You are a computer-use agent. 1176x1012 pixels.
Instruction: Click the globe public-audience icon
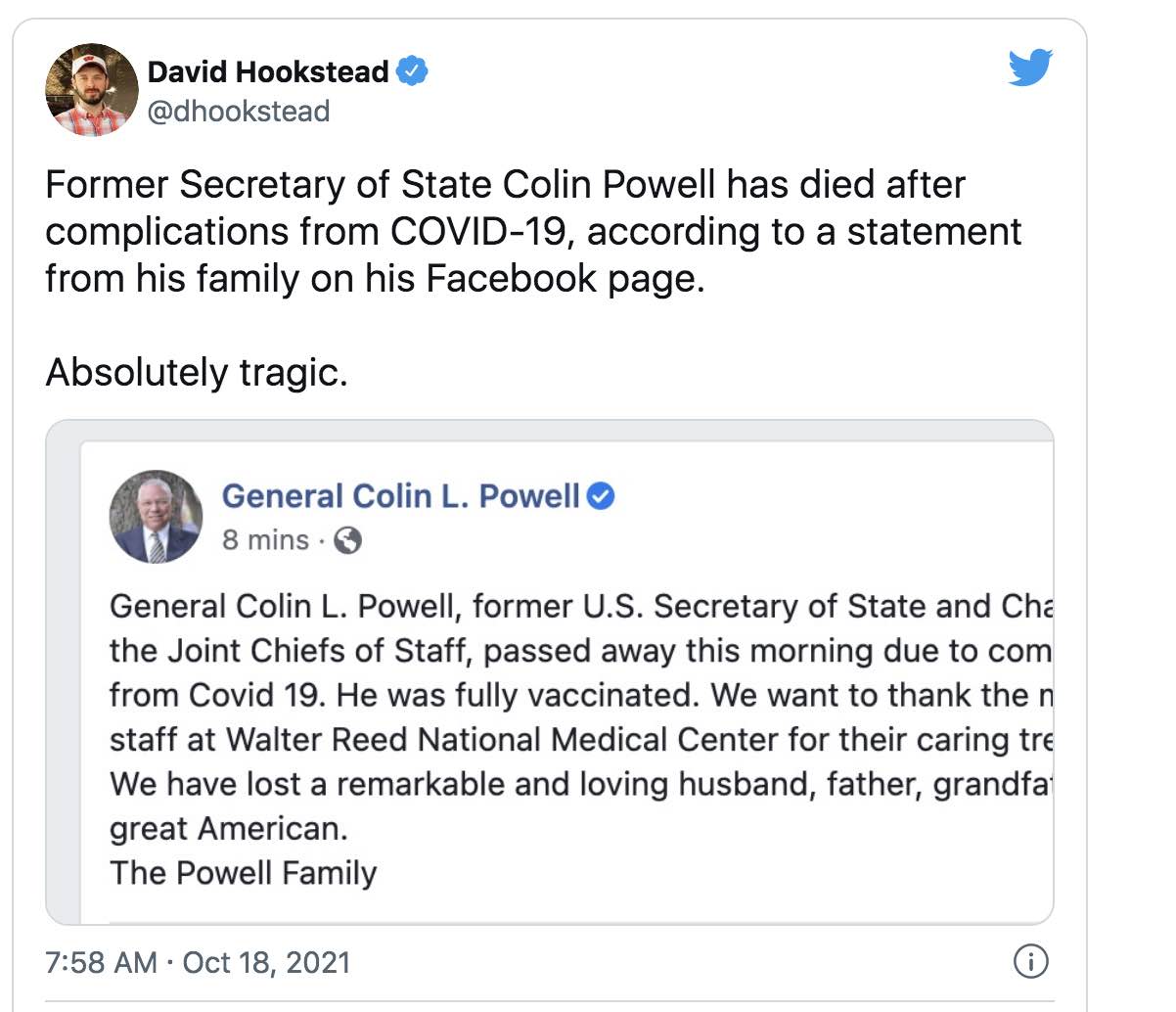pos(347,540)
